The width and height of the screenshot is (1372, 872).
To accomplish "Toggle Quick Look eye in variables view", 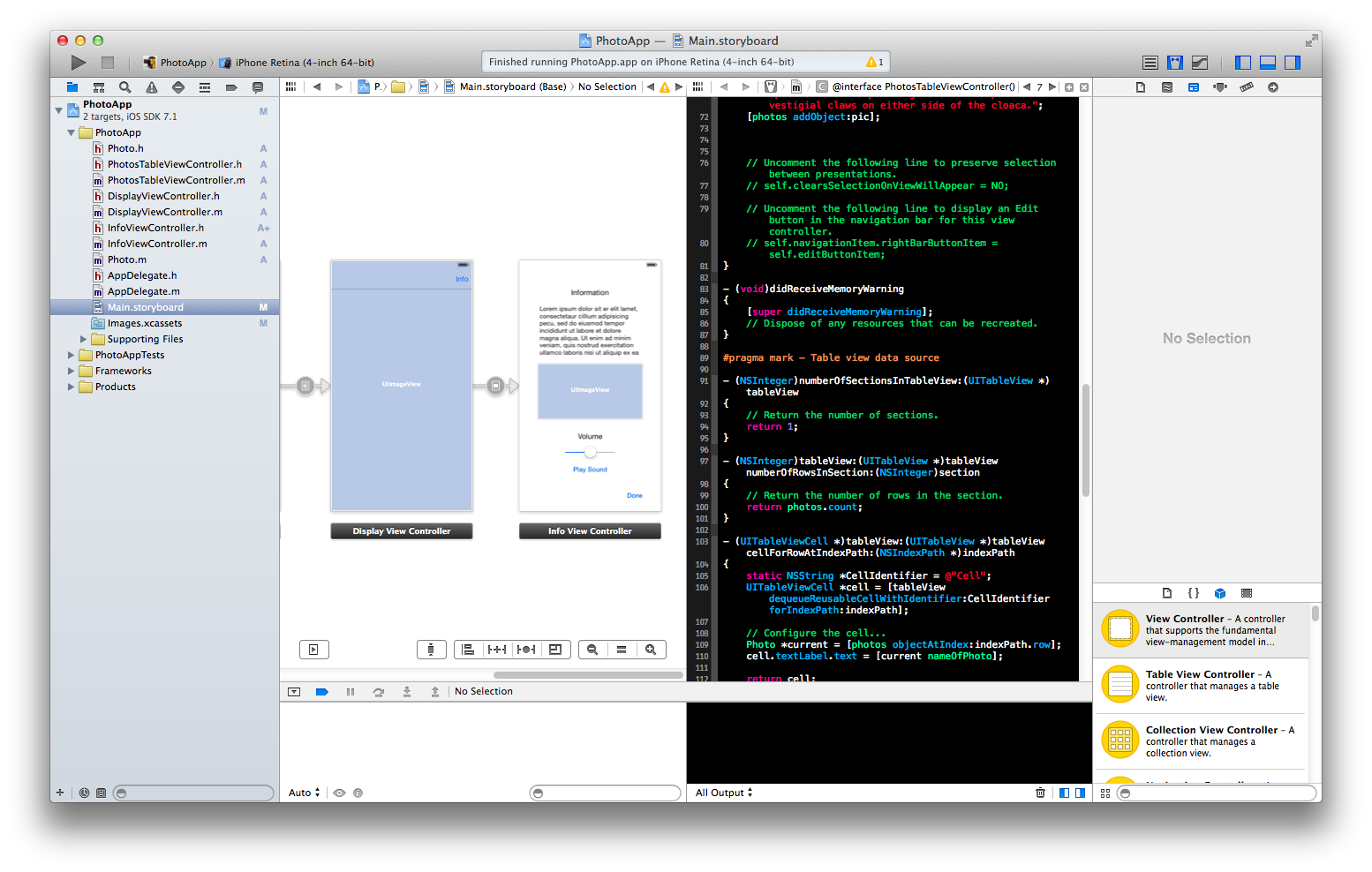I will (339, 793).
